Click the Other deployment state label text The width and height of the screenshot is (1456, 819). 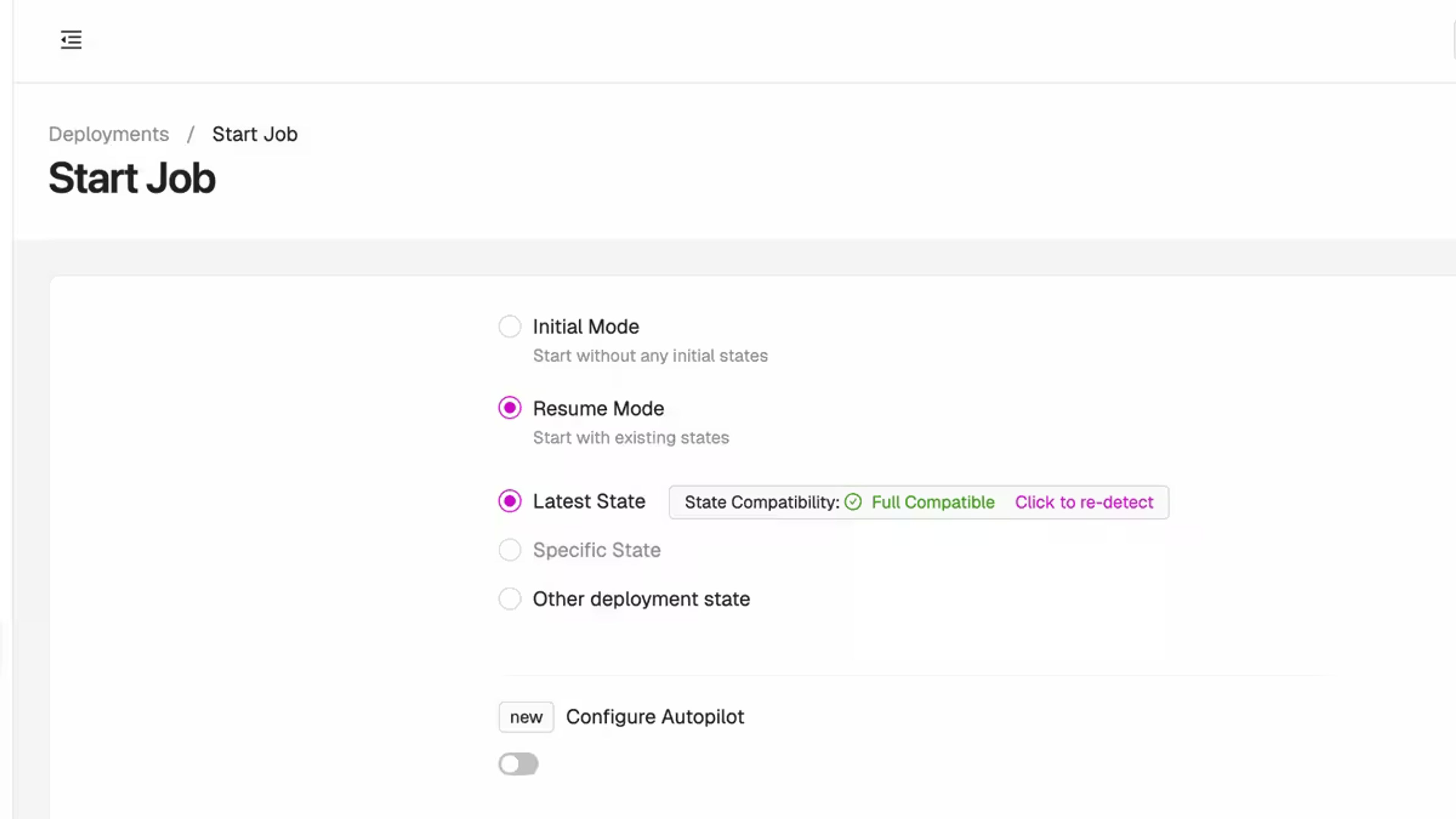tap(642, 599)
